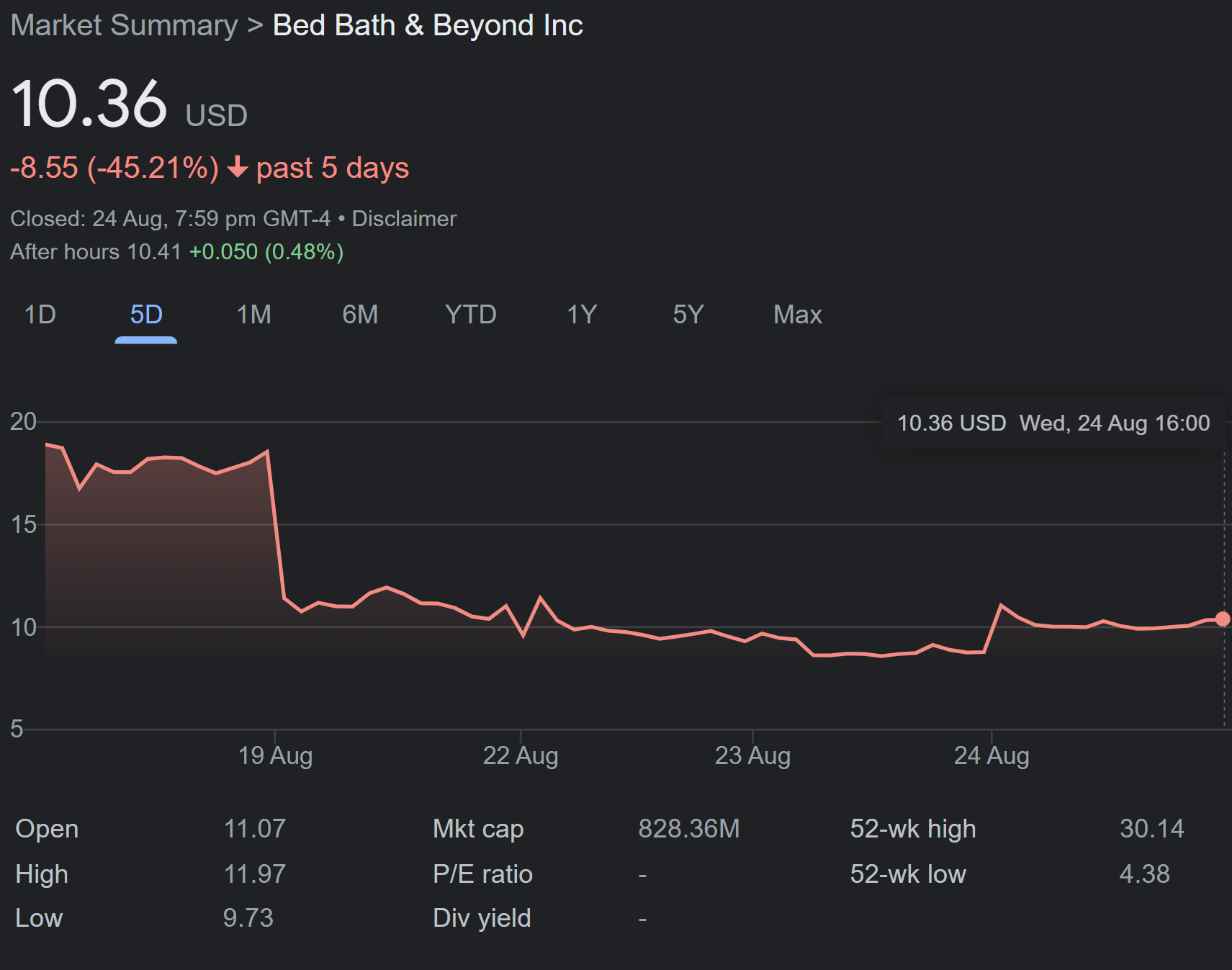Reselect the active 5D tab
This screenshot has width=1232, height=970.
(145, 315)
